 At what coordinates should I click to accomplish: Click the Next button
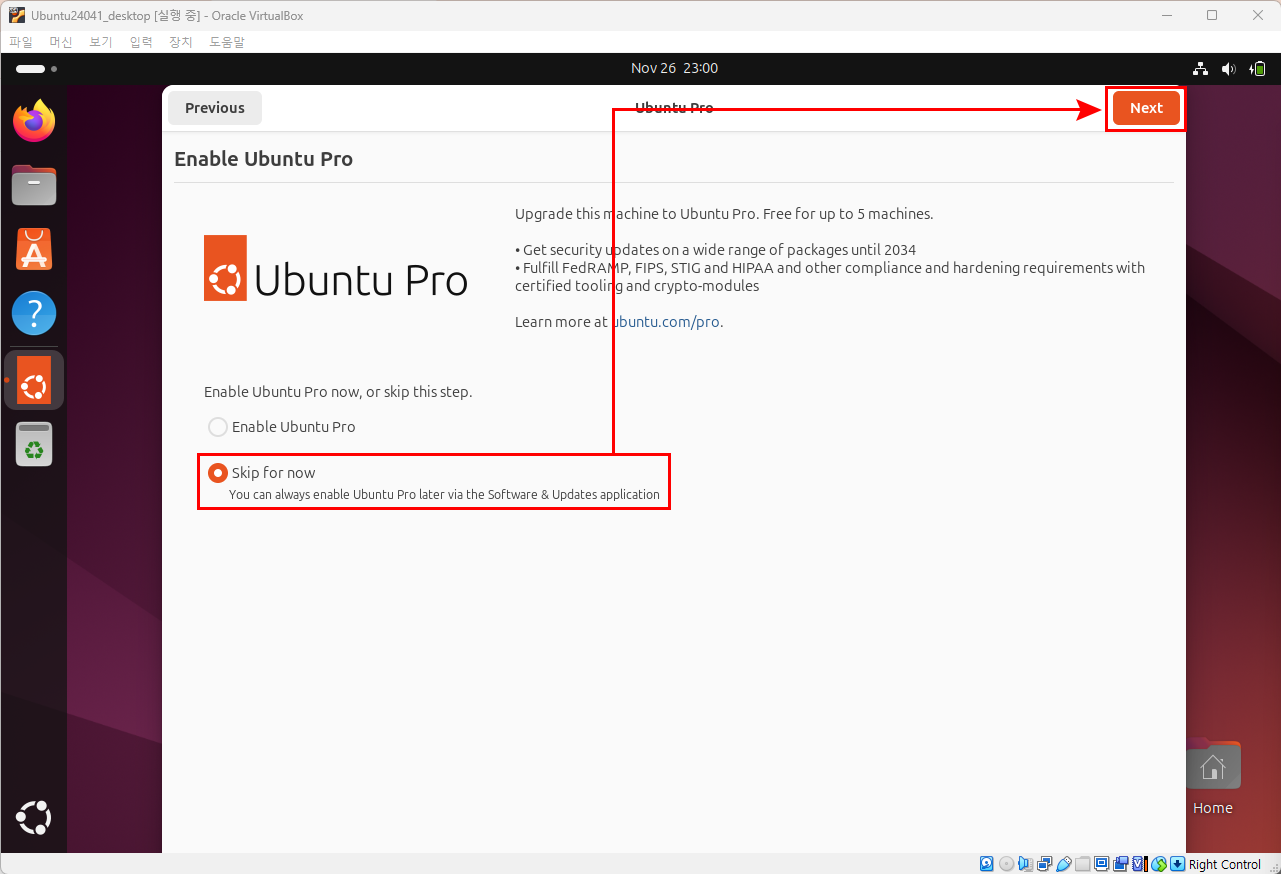click(1146, 108)
